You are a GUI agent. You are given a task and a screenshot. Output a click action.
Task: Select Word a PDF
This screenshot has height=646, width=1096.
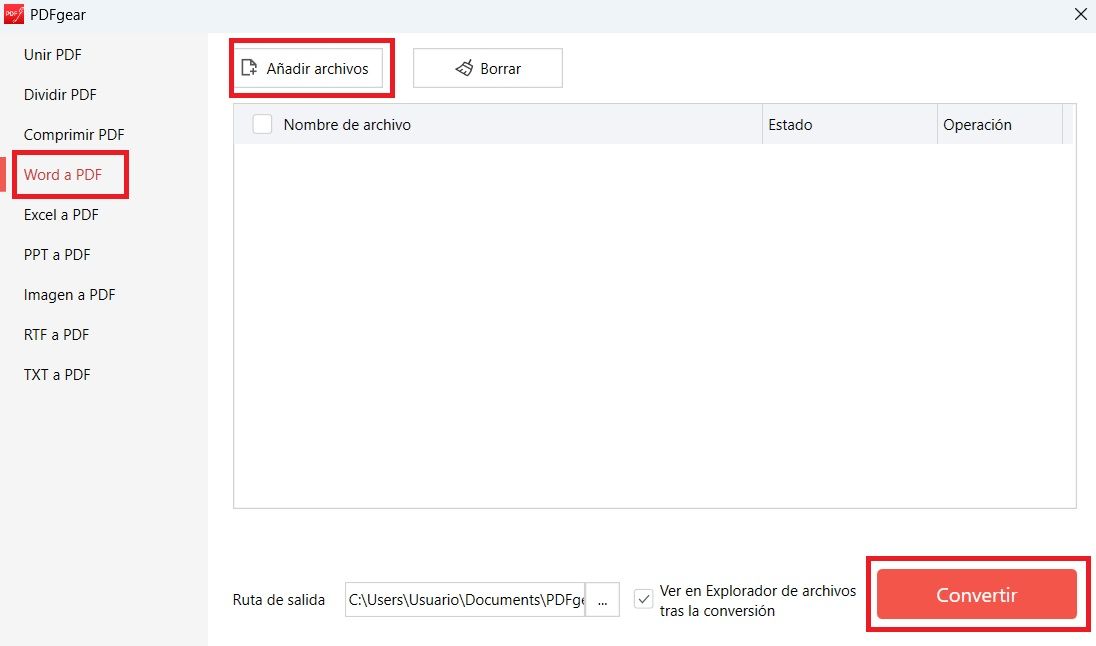64,174
